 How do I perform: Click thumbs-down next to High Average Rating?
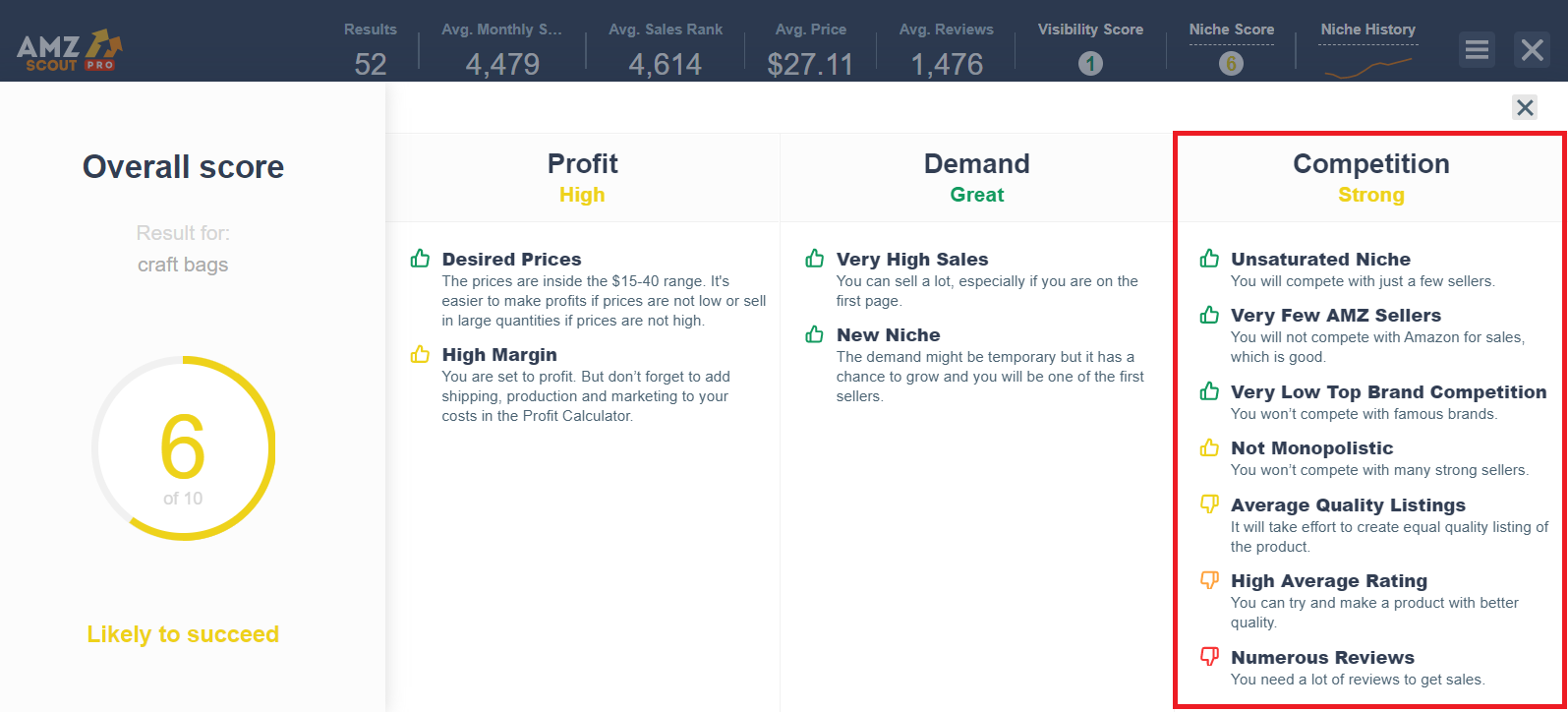[x=1209, y=580]
